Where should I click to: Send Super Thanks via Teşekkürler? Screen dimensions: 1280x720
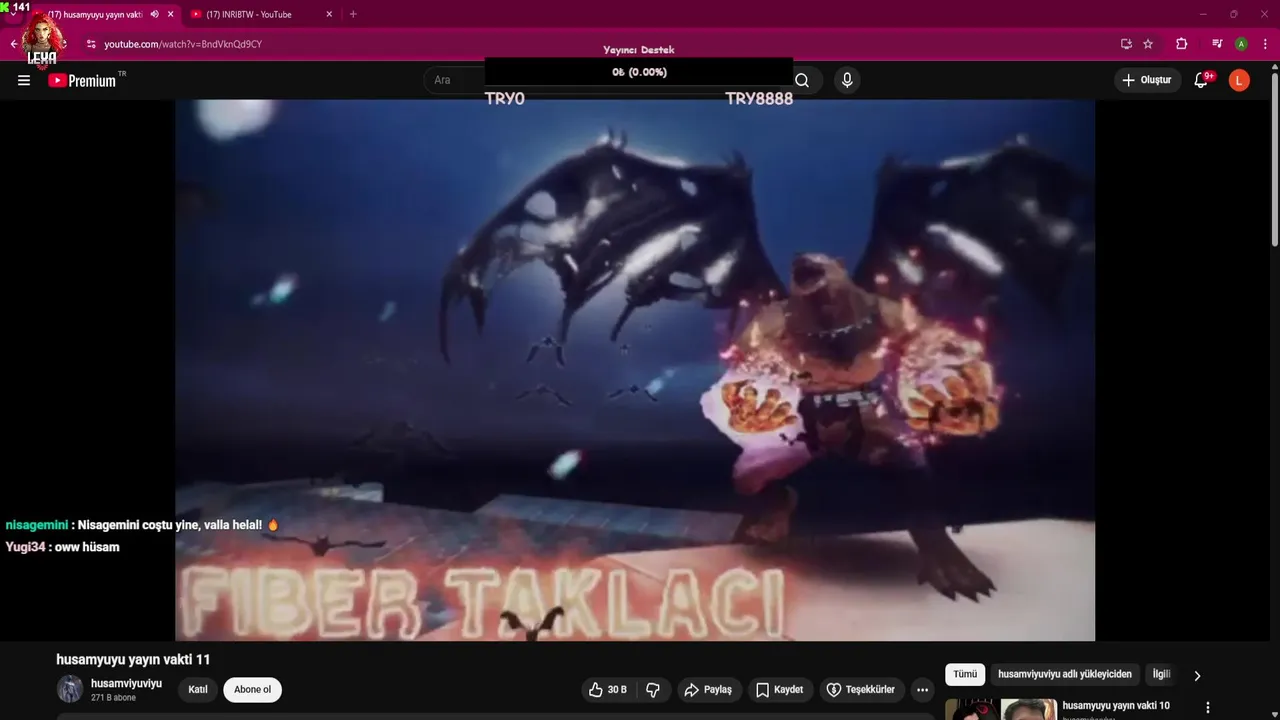[x=861, y=689]
